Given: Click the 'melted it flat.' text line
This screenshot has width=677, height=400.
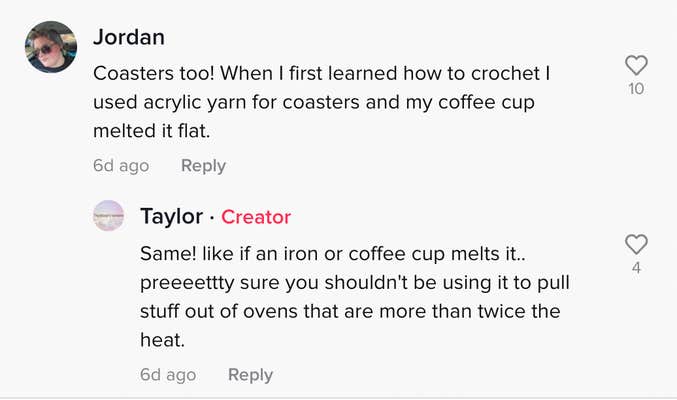Looking at the screenshot, I should pos(160,130).
